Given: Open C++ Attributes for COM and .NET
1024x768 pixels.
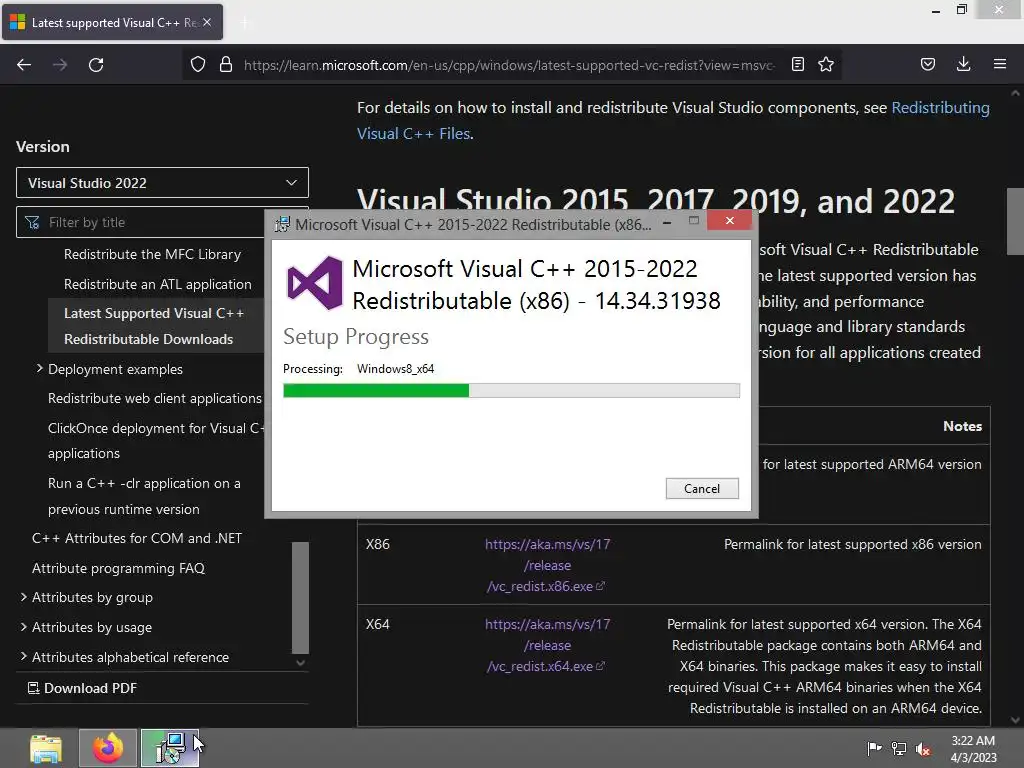Looking at the screenshot, I should click(136, 538).
